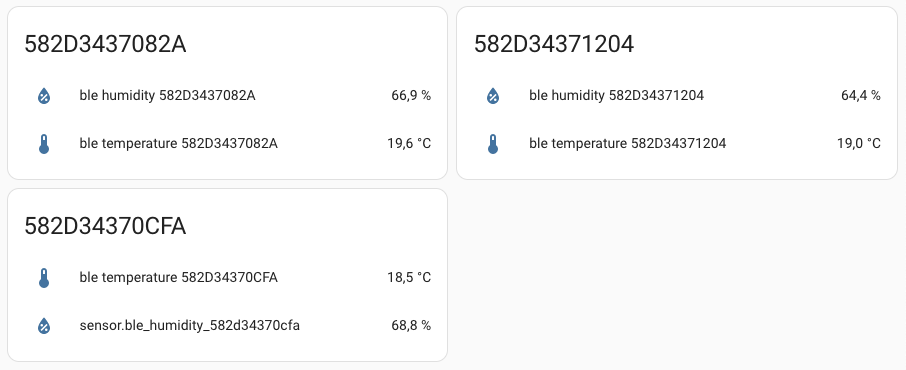Image resolution: width=906 pixels, height=370 pixels.
Task: Click the 18,5 °C temperature value
Action: [409, 278]
